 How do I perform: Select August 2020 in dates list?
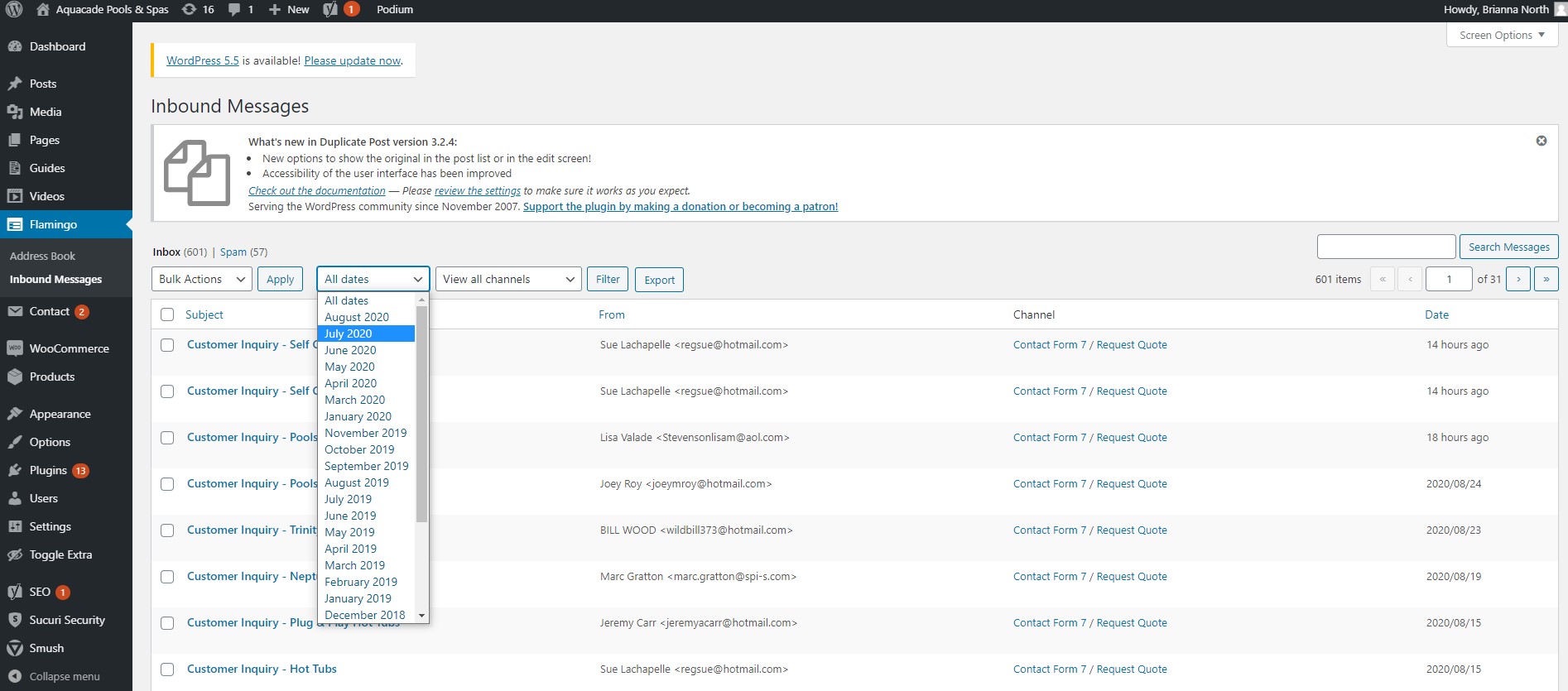[366, 317]
